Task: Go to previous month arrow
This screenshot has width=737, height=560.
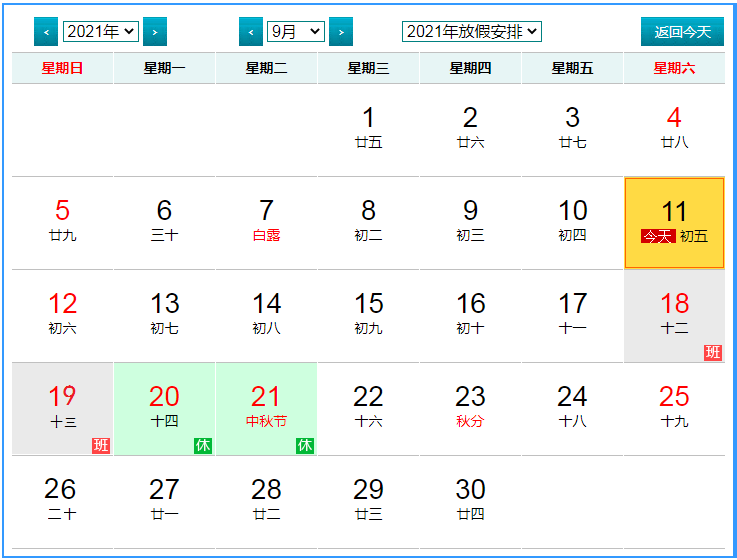Action: tap(251, 32)
